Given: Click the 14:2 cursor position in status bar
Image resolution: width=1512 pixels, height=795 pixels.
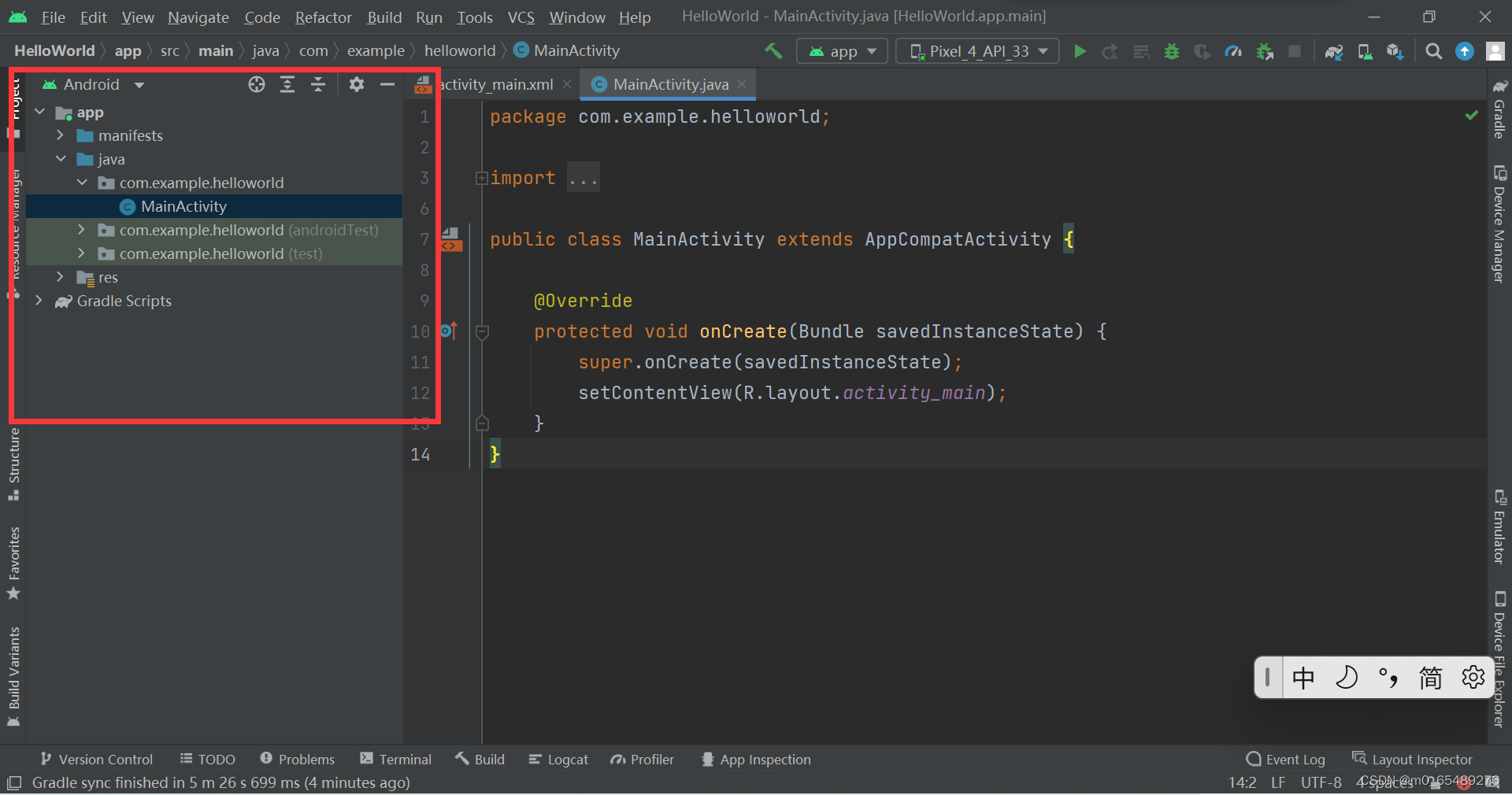Looking at the screenshot, I should tap(1242, 782).
